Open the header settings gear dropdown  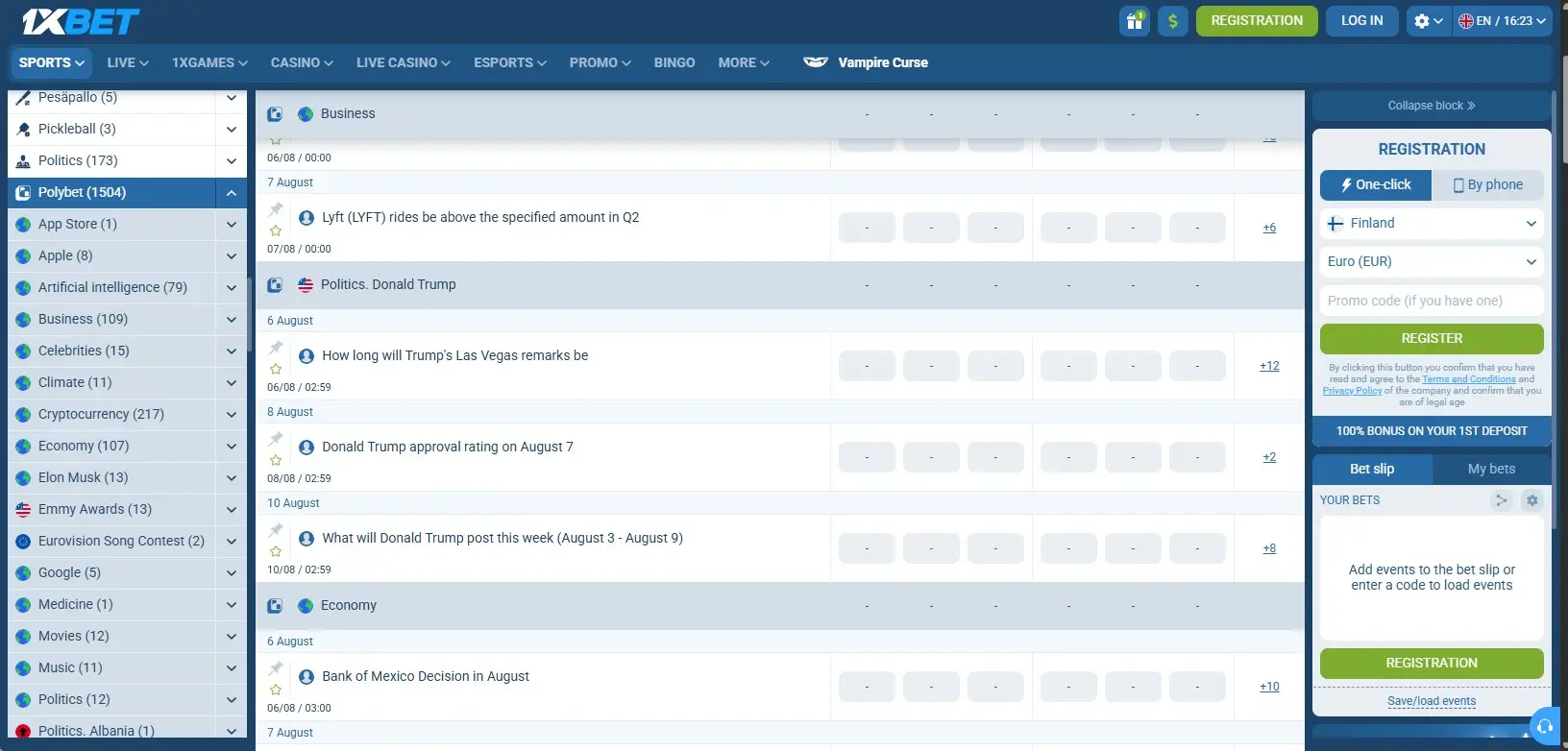1428,21
